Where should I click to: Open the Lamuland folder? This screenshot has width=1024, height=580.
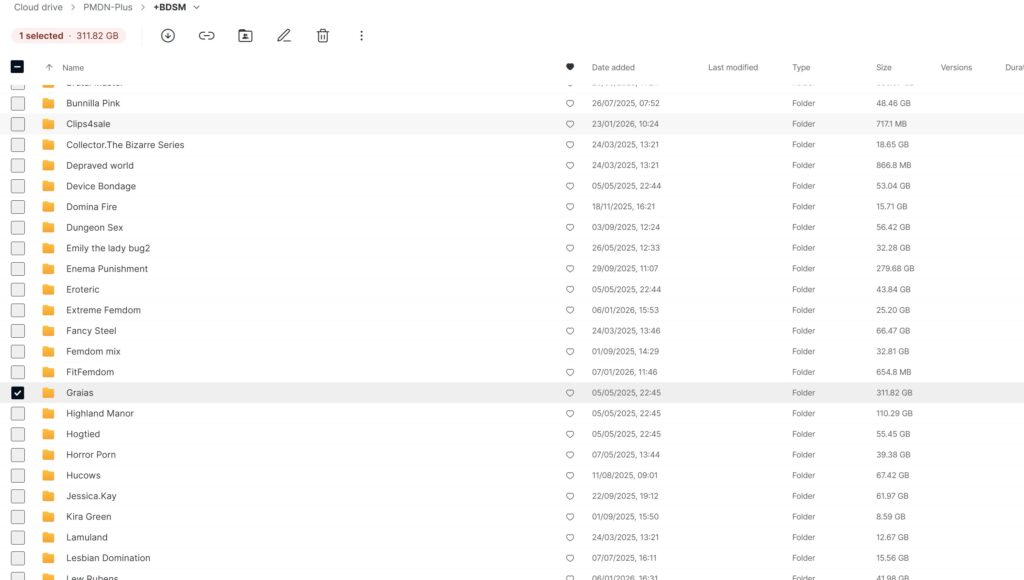tap(87, 538)
